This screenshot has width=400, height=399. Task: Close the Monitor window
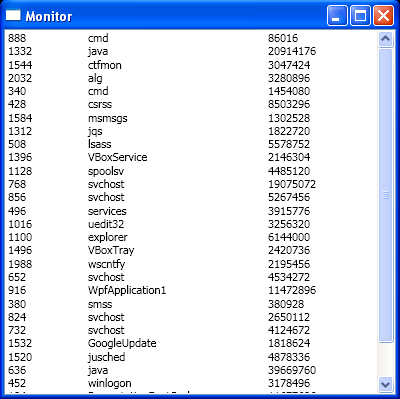[383, 15]
